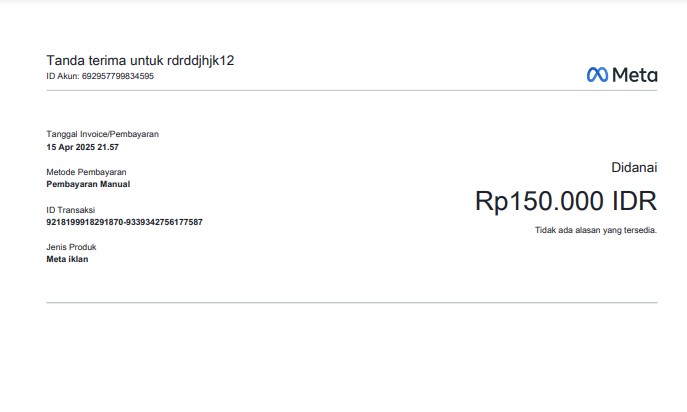
Task: Click the 'Jenis Produk' label
Action: point(71,247)
